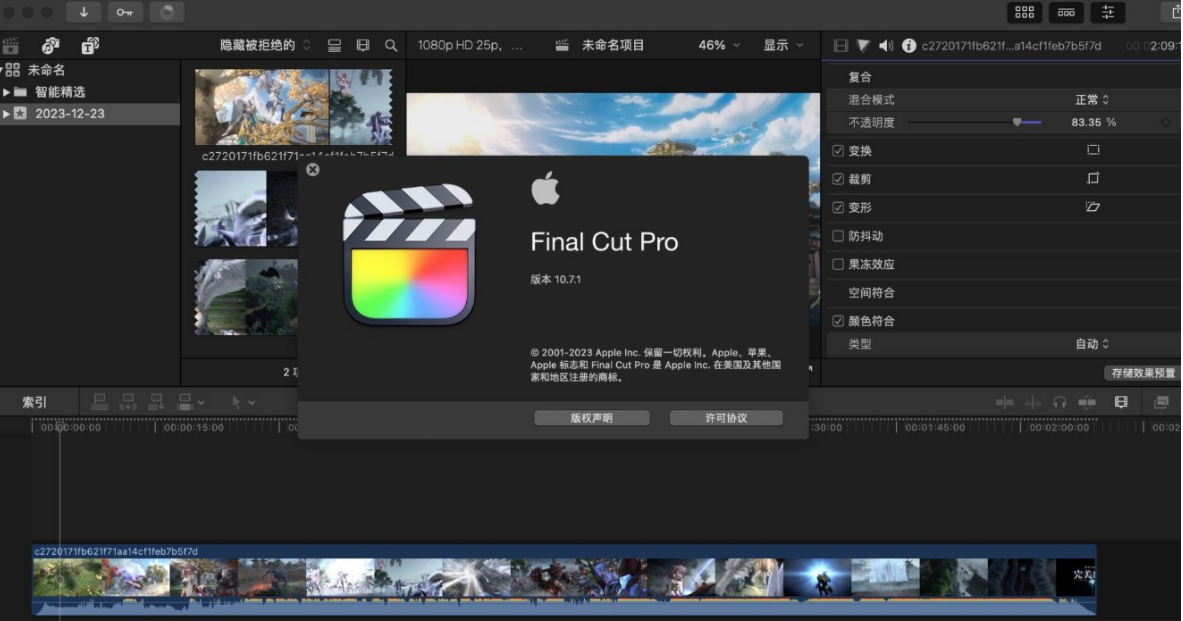Select the 2023-12-23 event row
This screenshot has width=1183, height=621.
(90, 114)
